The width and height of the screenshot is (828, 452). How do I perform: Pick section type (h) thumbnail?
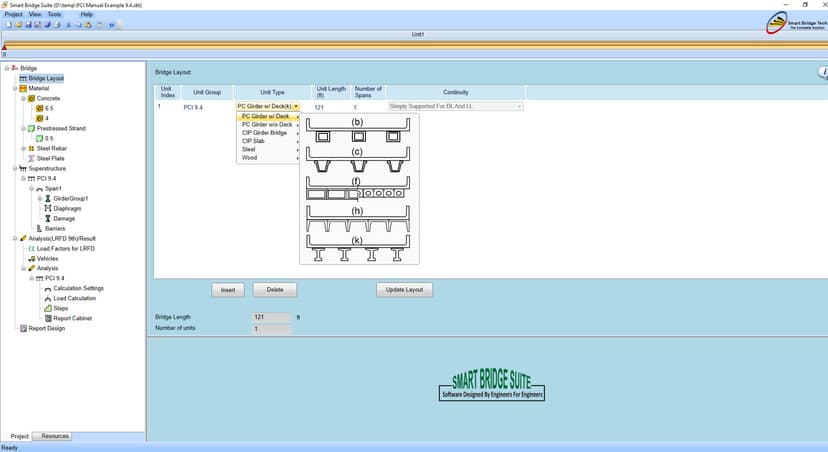coord(358,219)
